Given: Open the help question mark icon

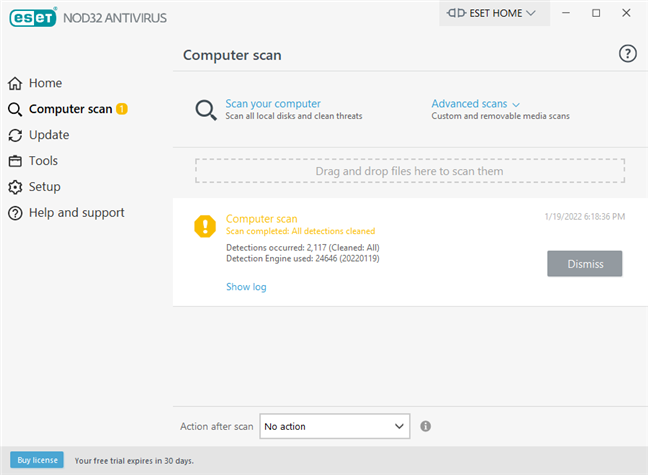Looking at the screenshot, I should point(627,53).
